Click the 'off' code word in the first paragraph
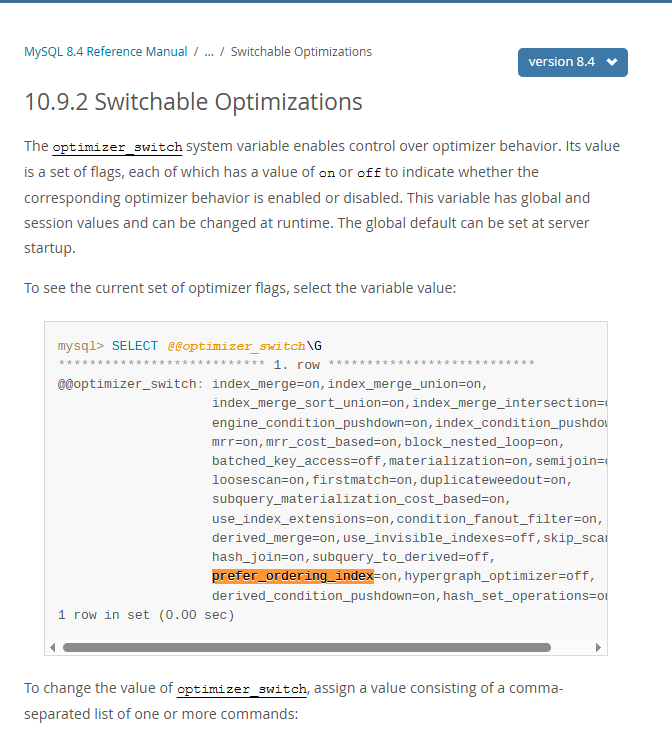Viewport: 672px width, 730px height. point(369,173)
